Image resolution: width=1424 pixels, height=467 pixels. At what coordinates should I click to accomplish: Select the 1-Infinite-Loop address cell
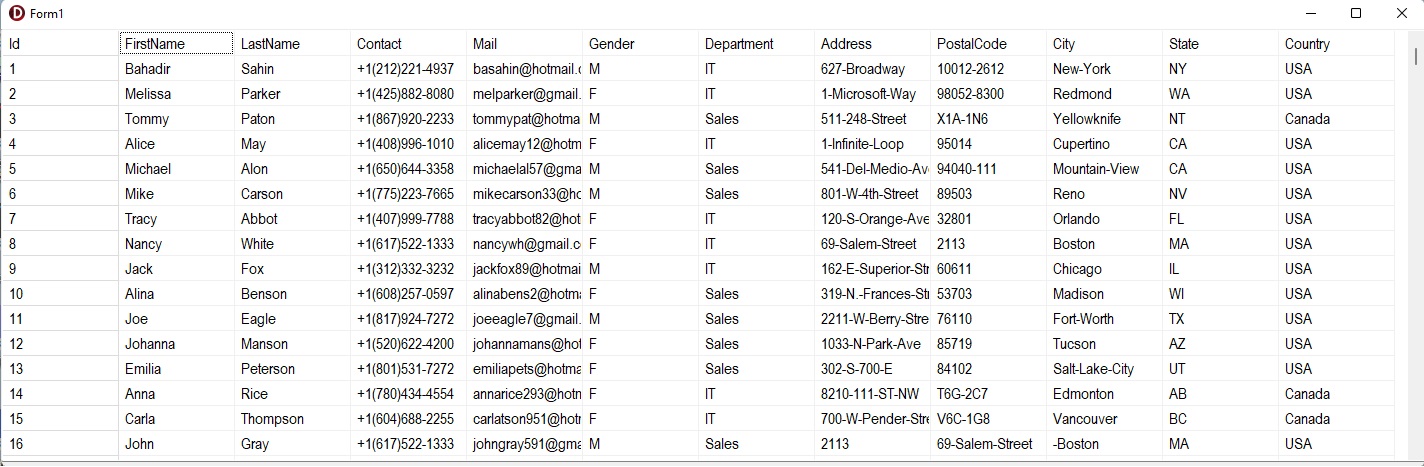[x=872, y=144]
